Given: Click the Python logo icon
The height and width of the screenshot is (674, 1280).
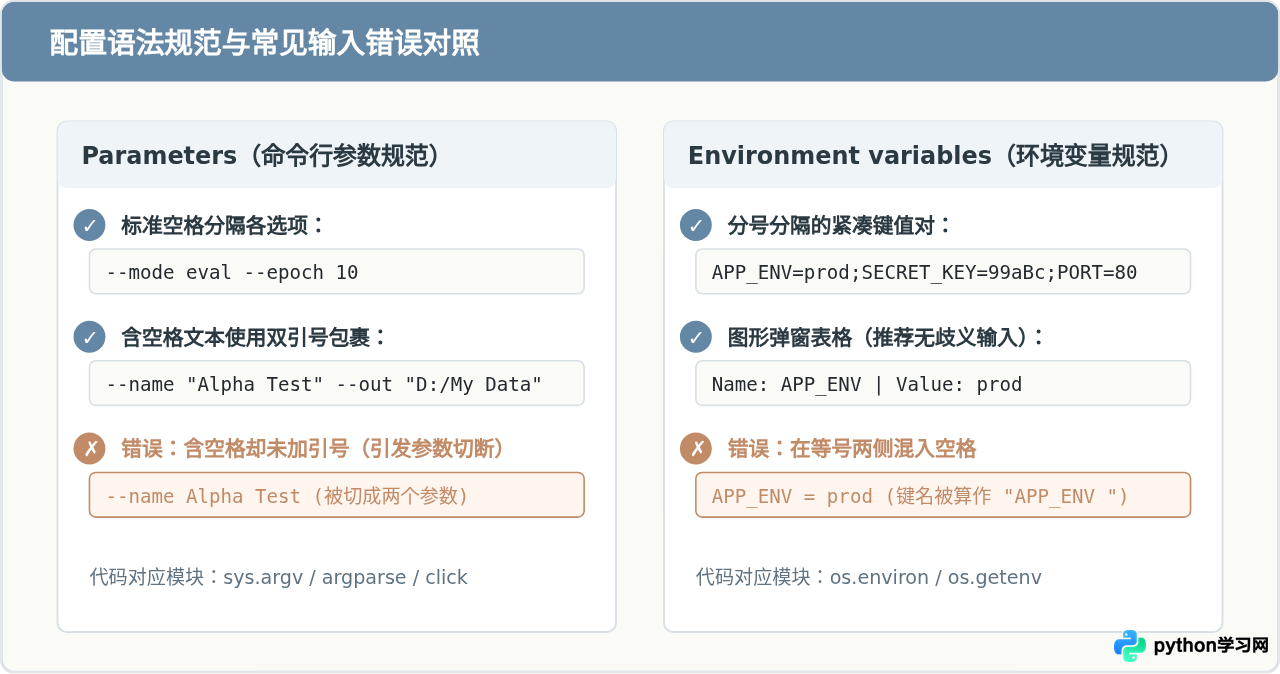Looking at the screenshot, I should click(x=1130, y=646).
